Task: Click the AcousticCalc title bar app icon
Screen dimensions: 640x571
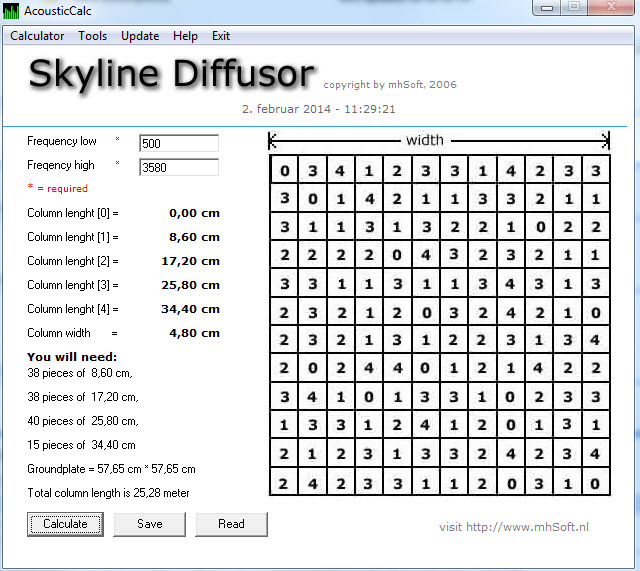Action: coord(12,11)
